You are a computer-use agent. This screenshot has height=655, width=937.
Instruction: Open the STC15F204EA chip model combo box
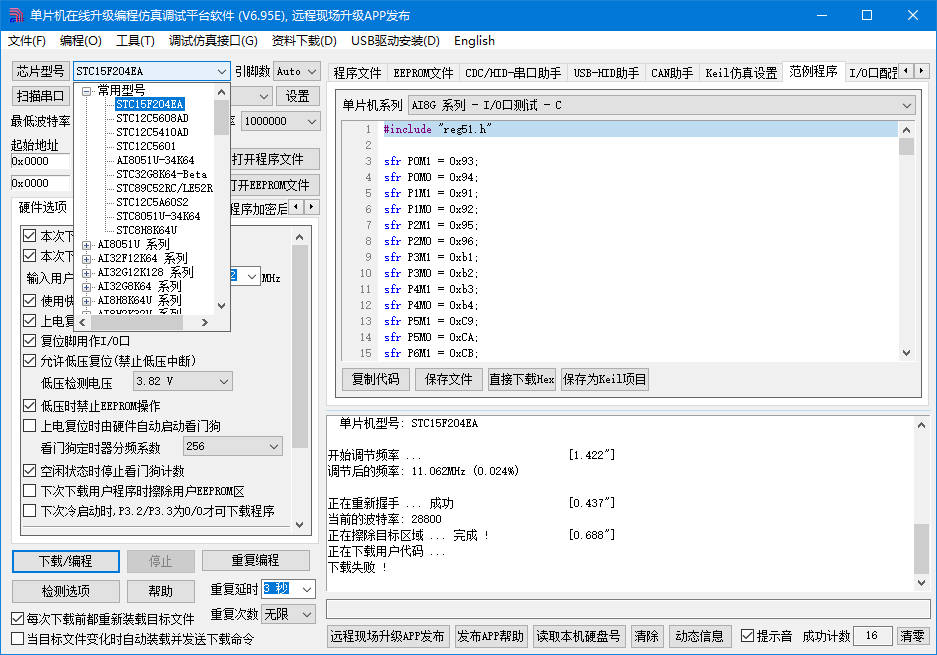pyautogui.click(x=152, y=71)
